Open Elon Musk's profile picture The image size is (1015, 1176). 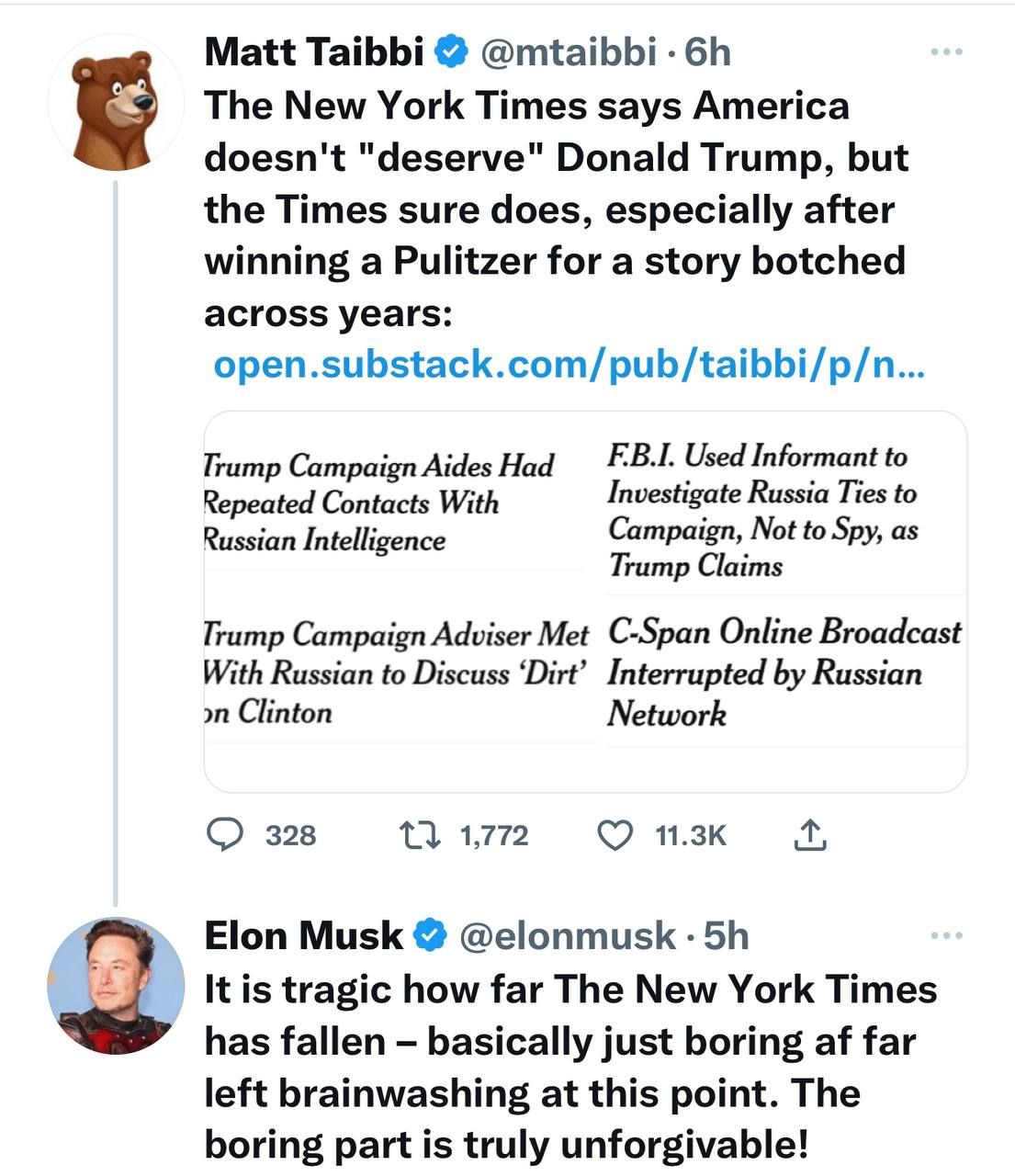[116, 985]
